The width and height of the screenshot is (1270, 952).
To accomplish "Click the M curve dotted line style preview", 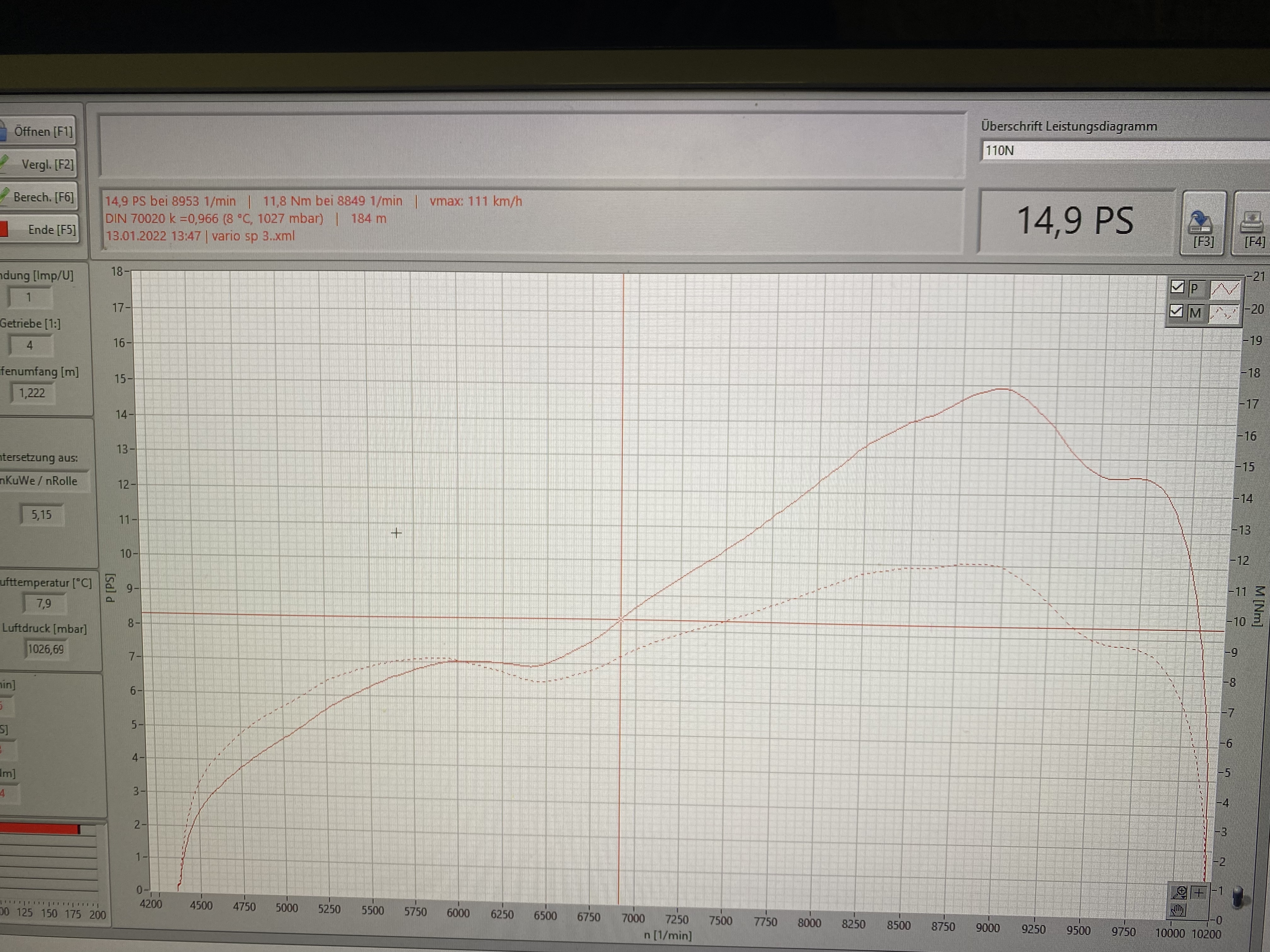I will click(x=1223, y=313).
